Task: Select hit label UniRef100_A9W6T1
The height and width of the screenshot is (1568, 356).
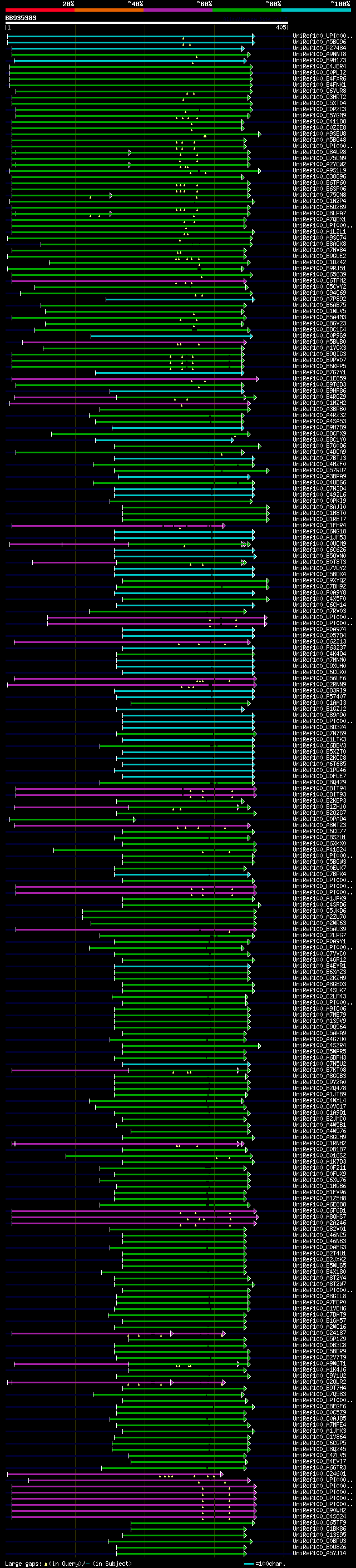Action: (x=319, y=1363)
